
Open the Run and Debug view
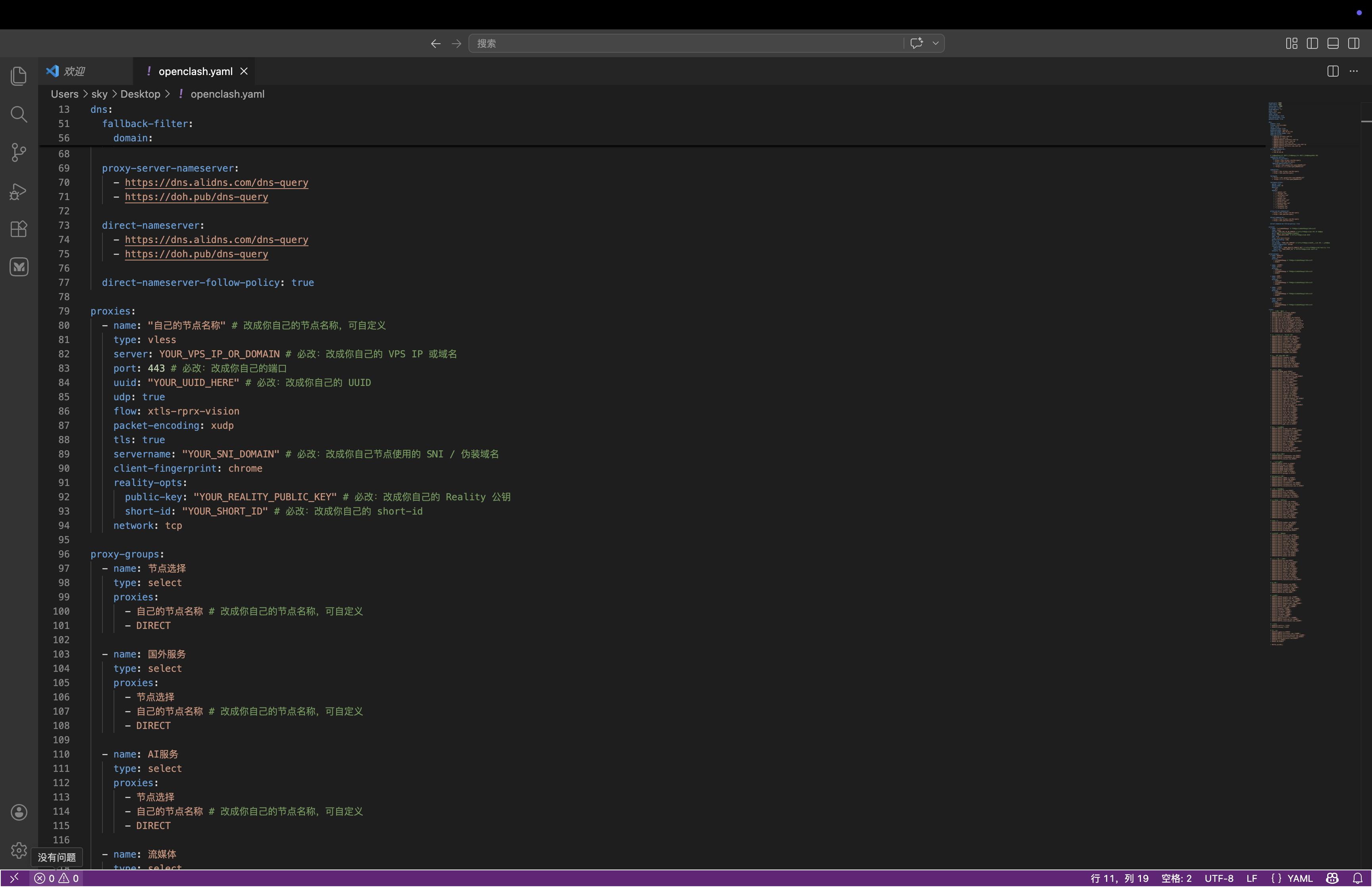tap(18, 191)
